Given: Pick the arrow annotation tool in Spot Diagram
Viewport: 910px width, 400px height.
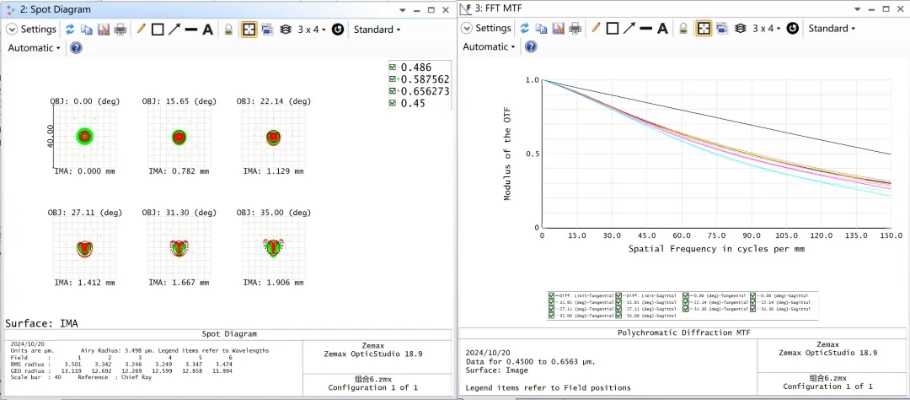Looking at the screenshot, I should click(x=174, y=29).
